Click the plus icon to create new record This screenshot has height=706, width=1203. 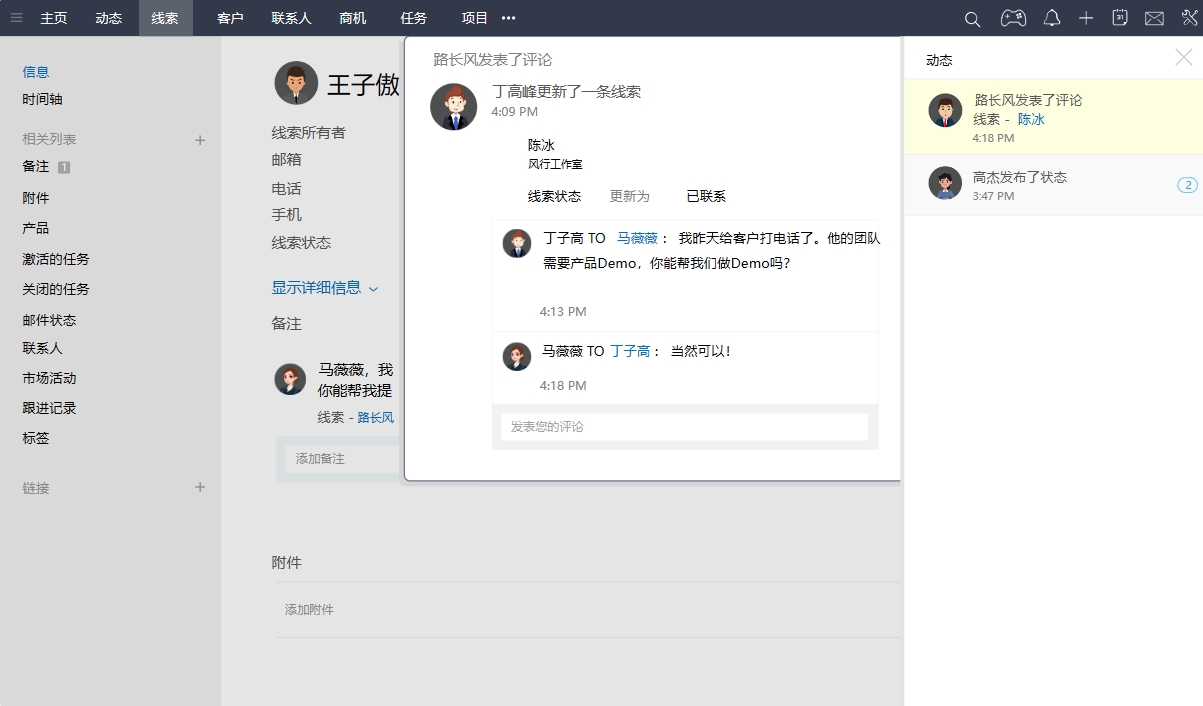pyautogui.click(x=1085, y=17)
